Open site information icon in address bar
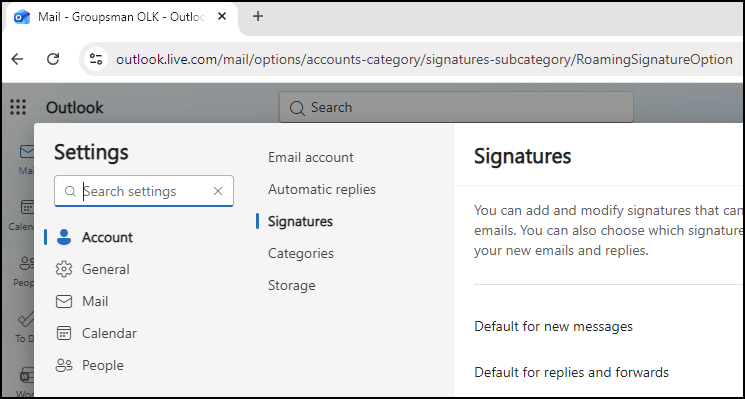The image size is (745, 399). coord(96,59)
